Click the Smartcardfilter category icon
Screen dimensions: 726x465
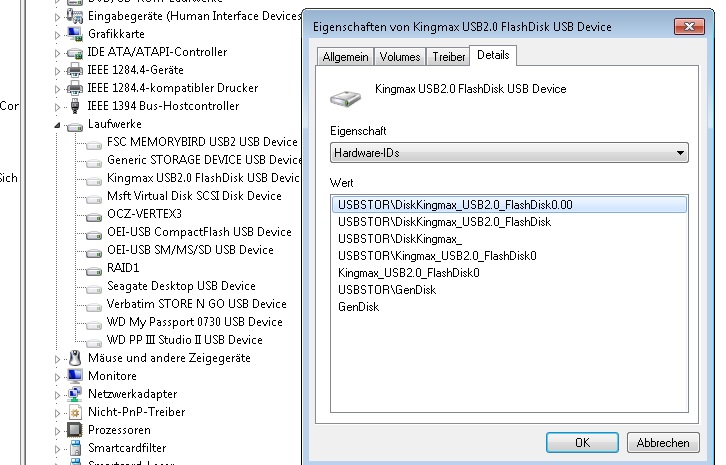pos(74,448)
